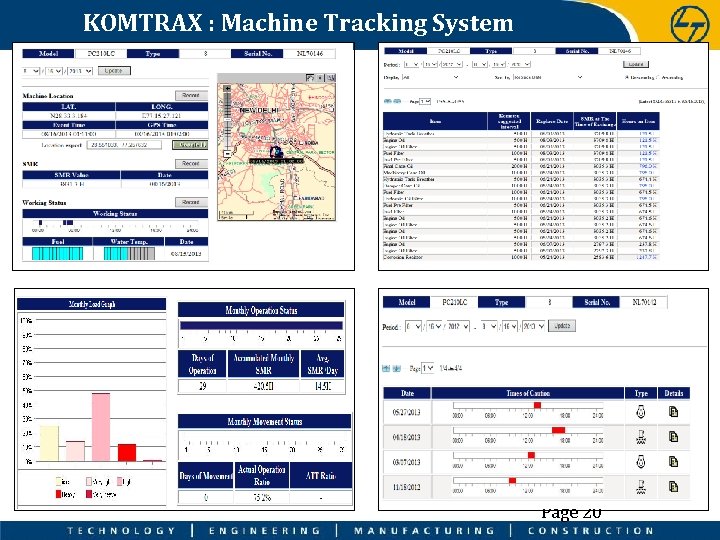
Task: Click the location request input field
Action: [x=124, y=145]
